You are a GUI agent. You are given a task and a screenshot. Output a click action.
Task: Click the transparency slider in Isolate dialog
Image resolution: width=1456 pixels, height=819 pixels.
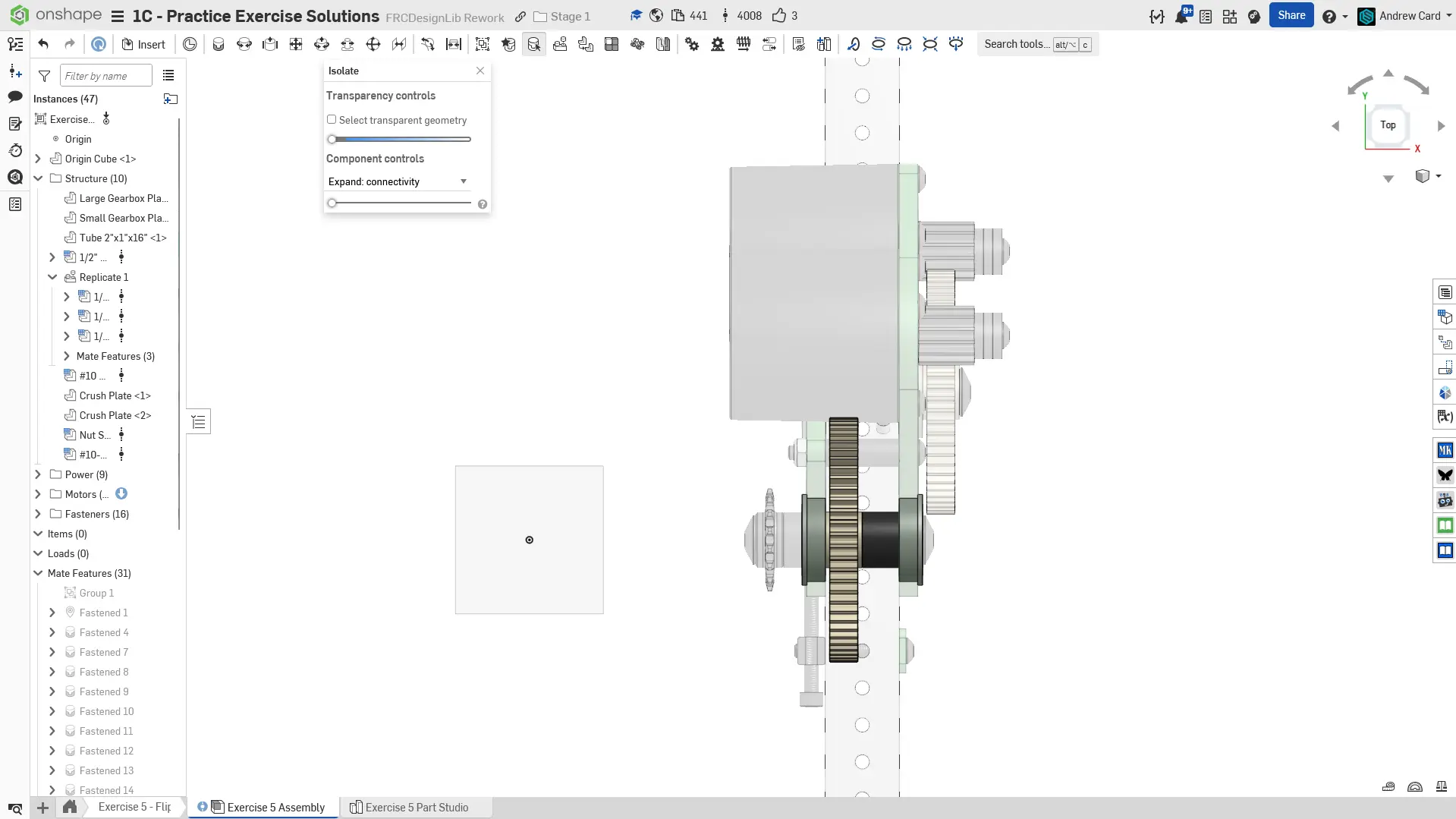pos(400,140)
